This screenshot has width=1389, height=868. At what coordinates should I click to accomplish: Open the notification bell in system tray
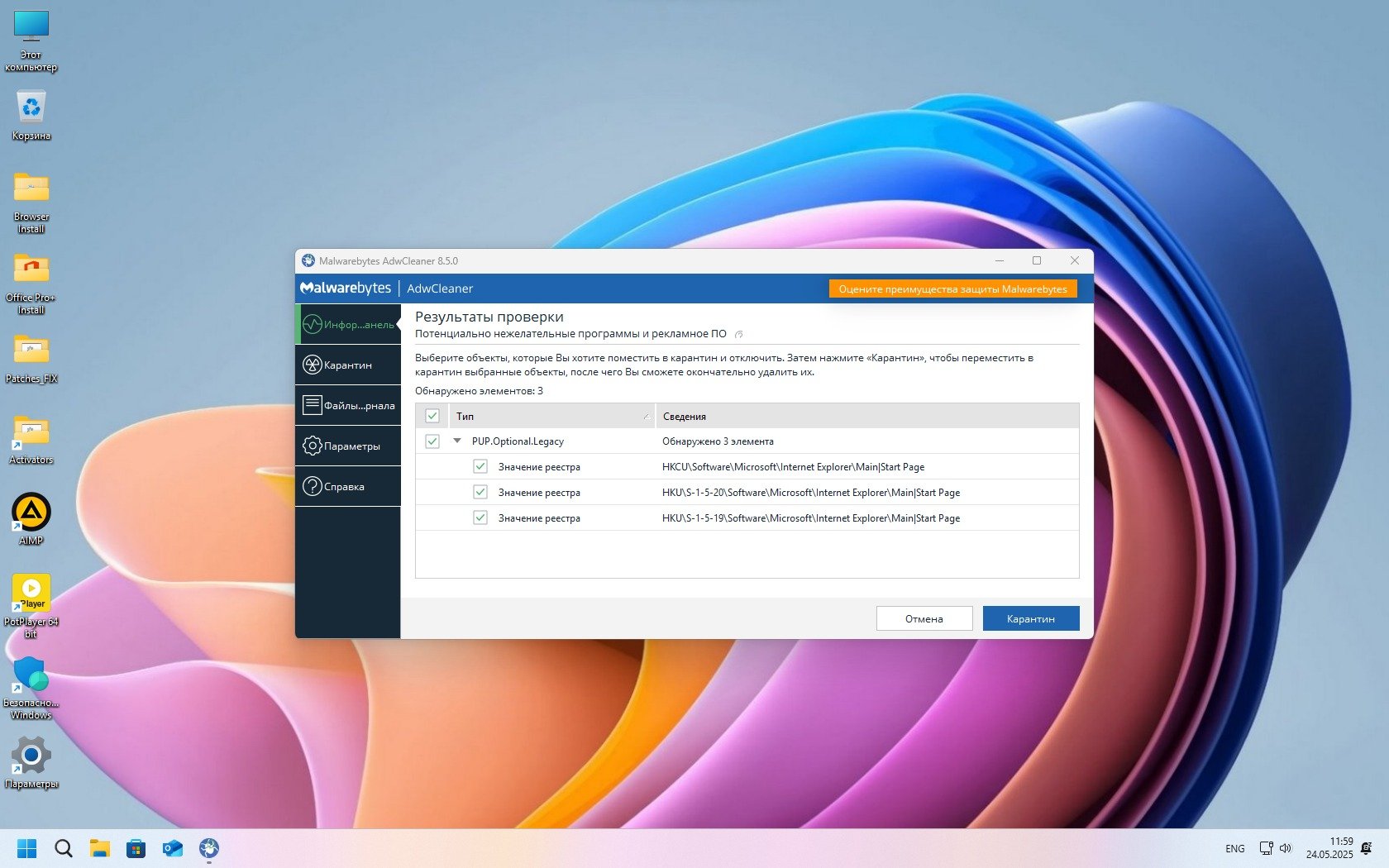point(1366,848)
